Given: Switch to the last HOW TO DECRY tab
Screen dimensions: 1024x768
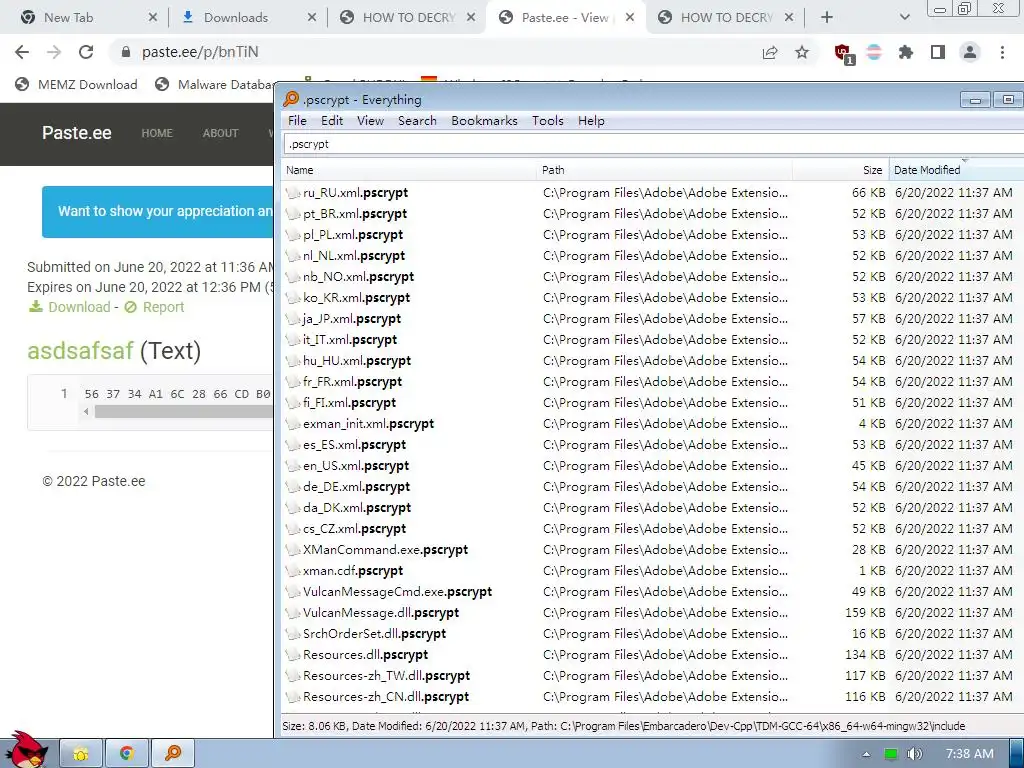Looking at the screenshot, I should pos(727,18).
